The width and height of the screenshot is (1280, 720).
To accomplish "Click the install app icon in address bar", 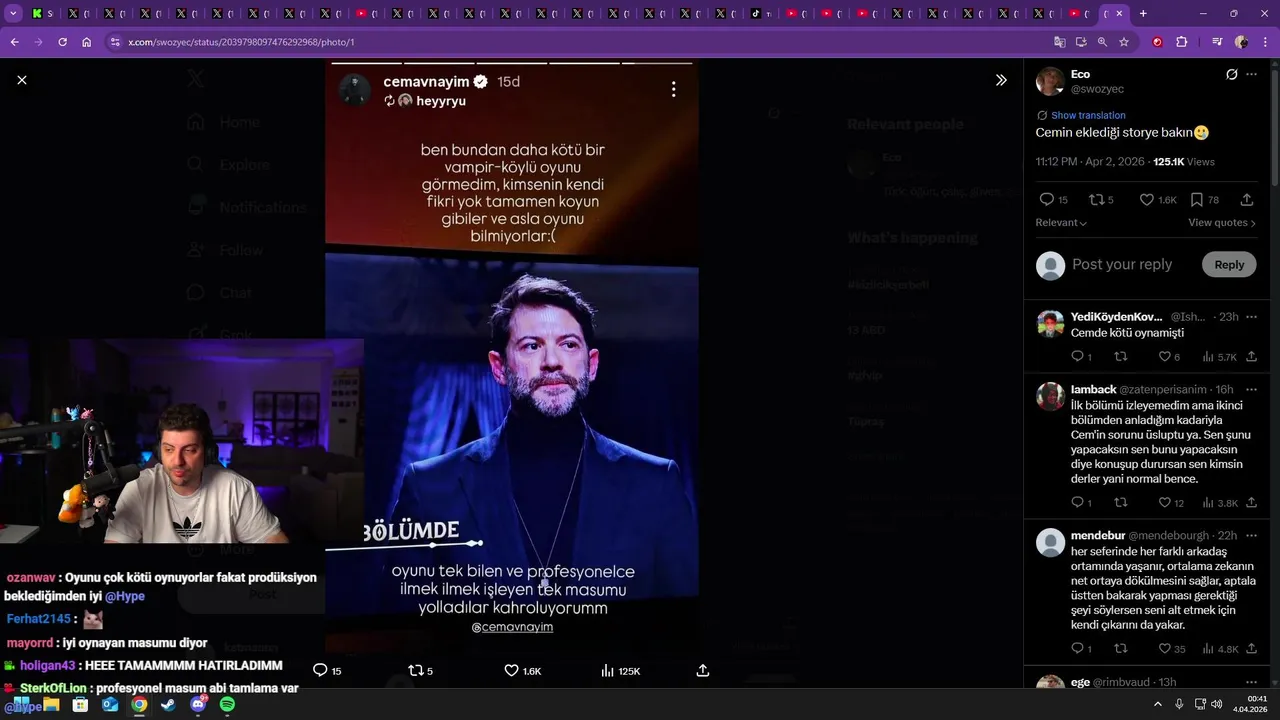I will [1081, 42].
